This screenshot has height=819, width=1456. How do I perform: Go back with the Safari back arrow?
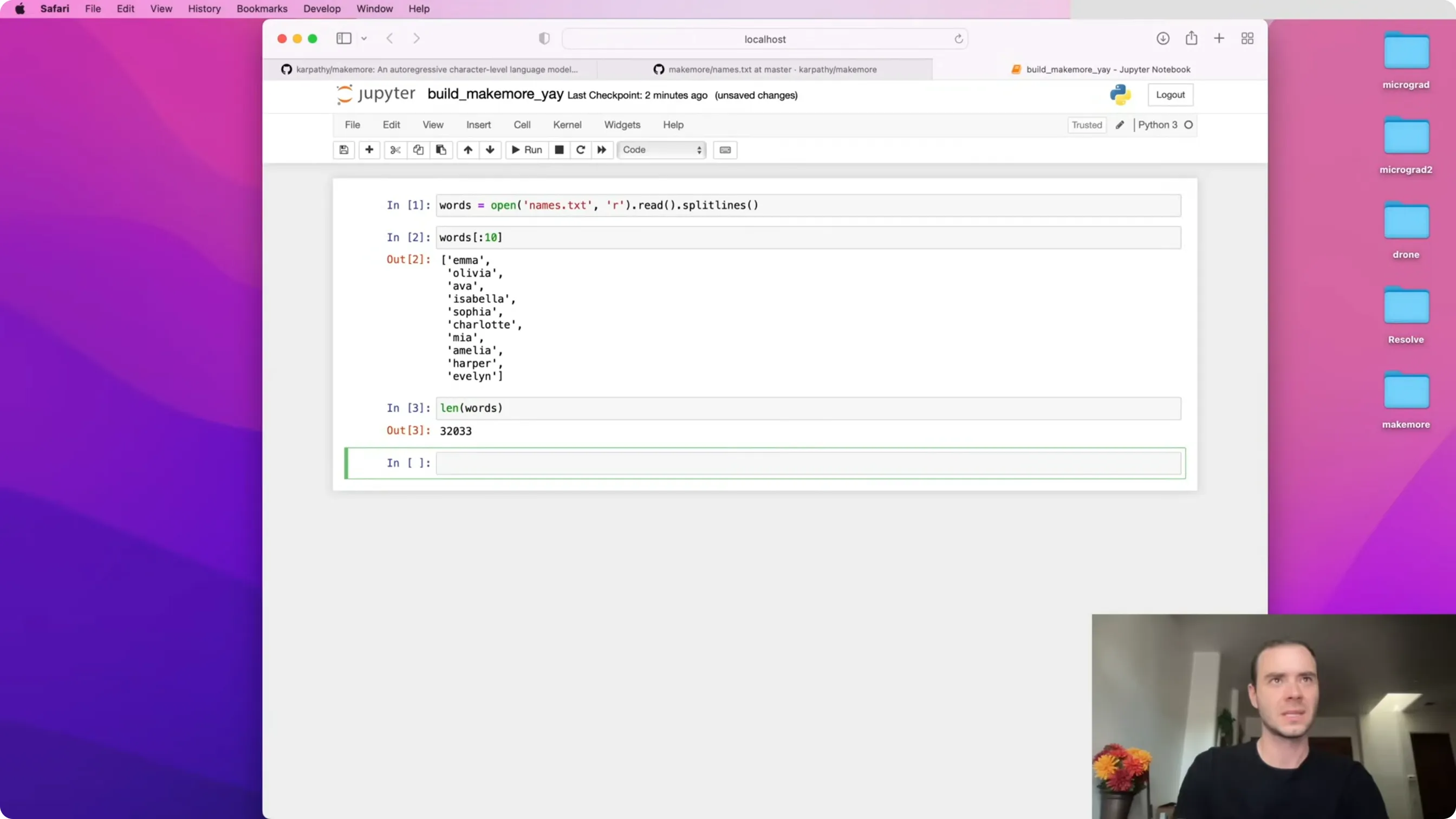[x=389, y=38]
